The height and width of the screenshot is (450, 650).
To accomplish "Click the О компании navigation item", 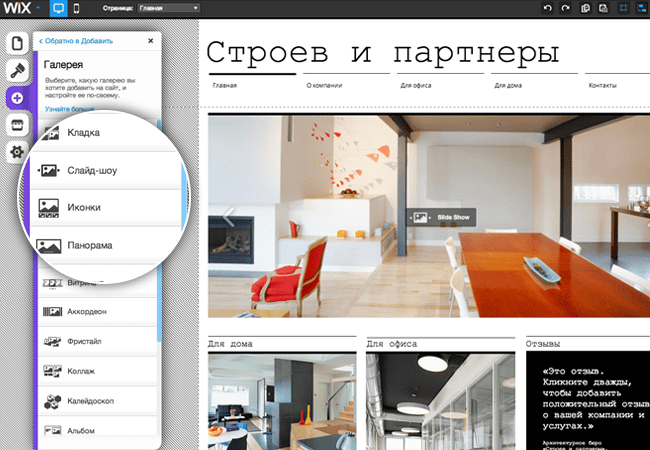I will click(322, 86).
